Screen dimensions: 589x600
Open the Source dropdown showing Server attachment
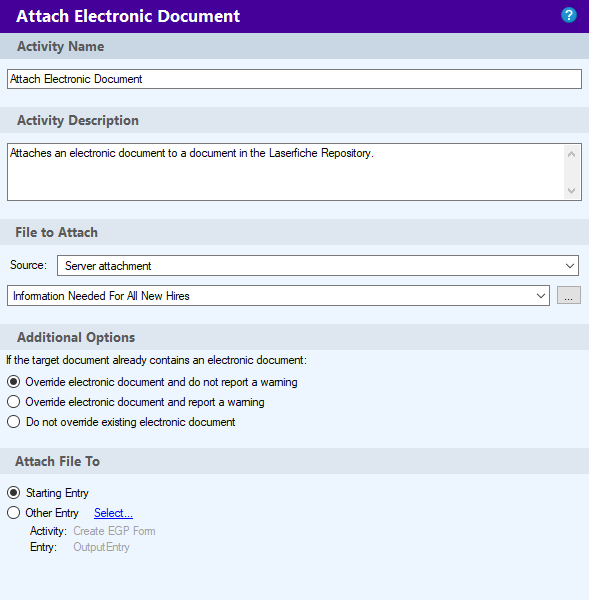(x=318, y=266)
